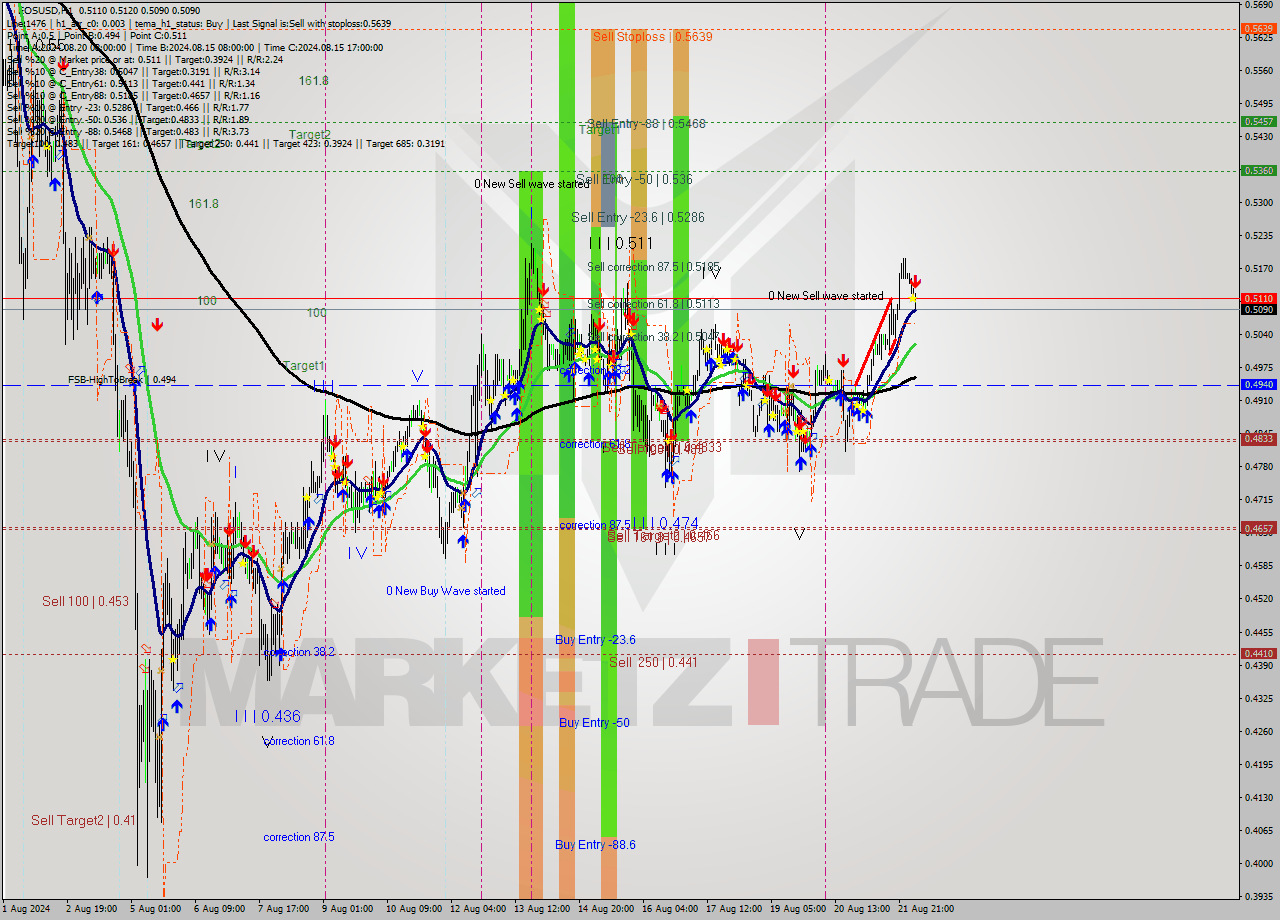Select the '9 Aug 01:00' time label
The width and height of the screenshot is (1280, 920).
point(348,909)
